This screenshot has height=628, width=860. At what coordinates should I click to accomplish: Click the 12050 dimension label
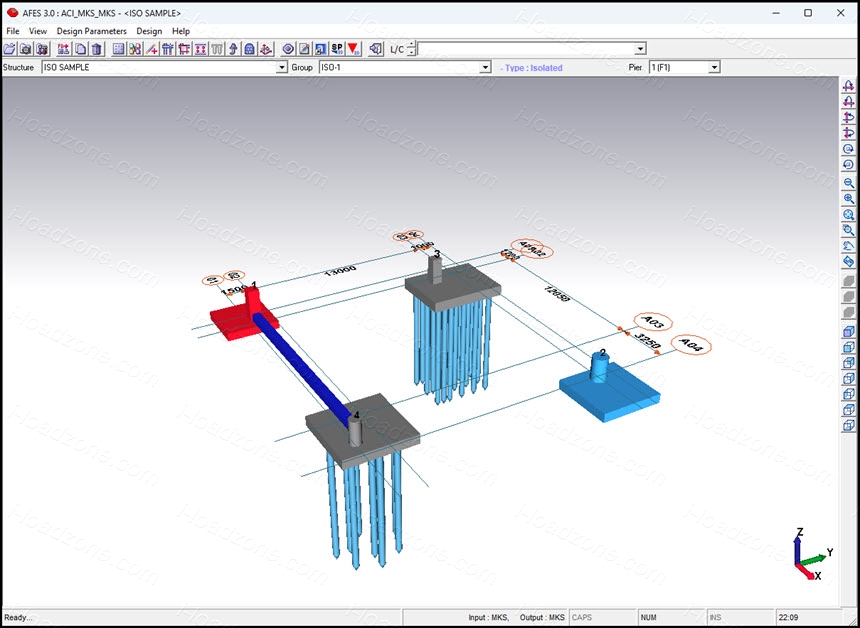(557, 295)
